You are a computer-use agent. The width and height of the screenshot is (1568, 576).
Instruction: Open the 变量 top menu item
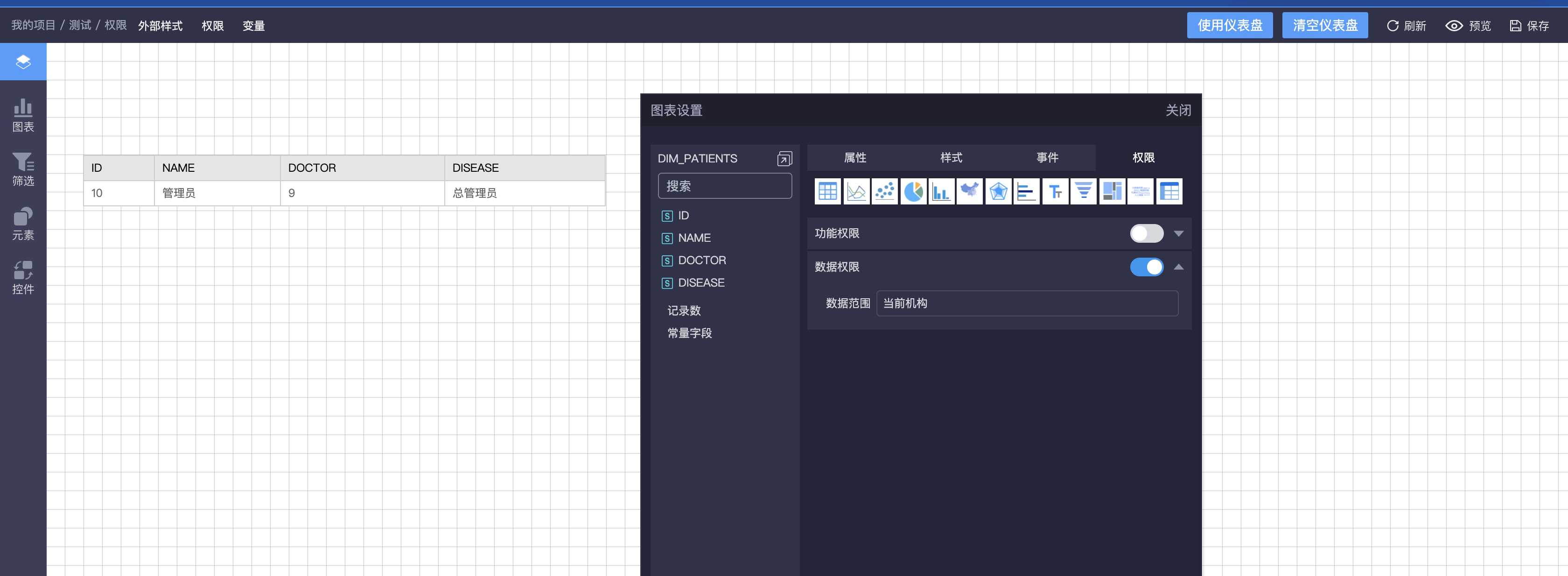click(254, 26)
